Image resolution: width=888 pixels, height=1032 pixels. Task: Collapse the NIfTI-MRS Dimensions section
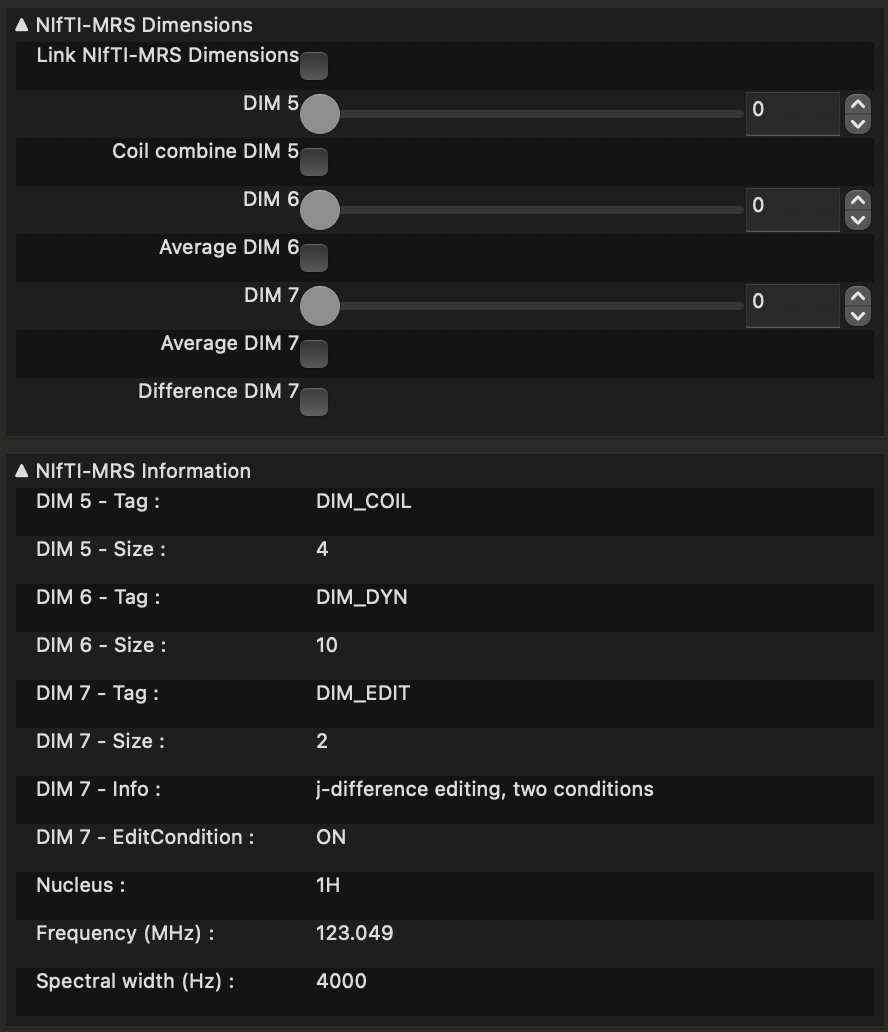pos(22,25)
